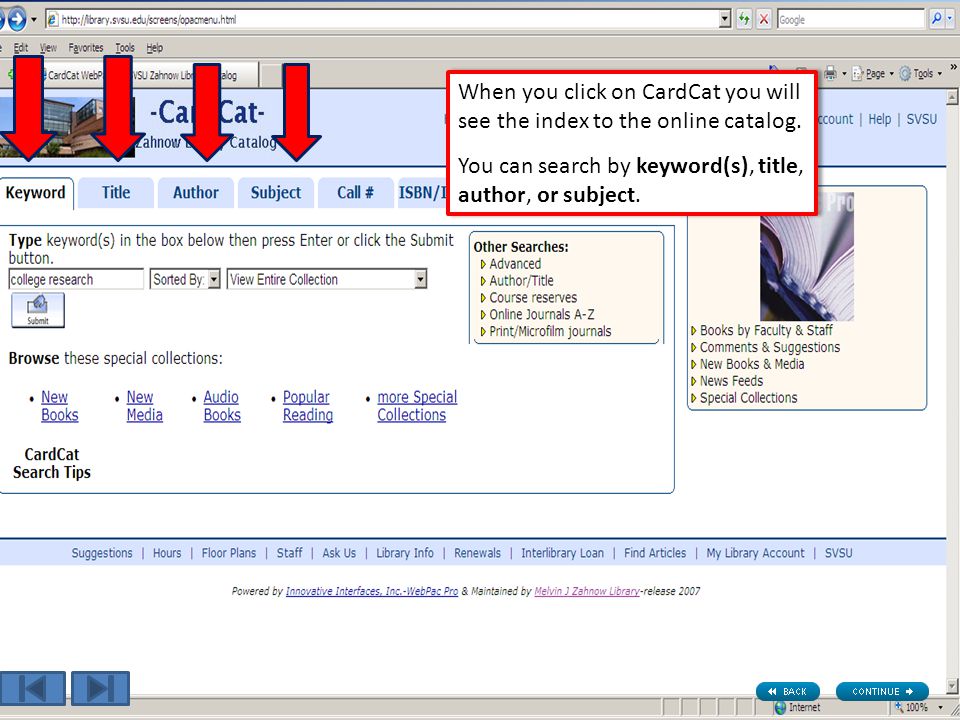This screenshot has width=960, height=720.
Task: Open Print/Microfilm journals link
Action: (x=550, y=331)
